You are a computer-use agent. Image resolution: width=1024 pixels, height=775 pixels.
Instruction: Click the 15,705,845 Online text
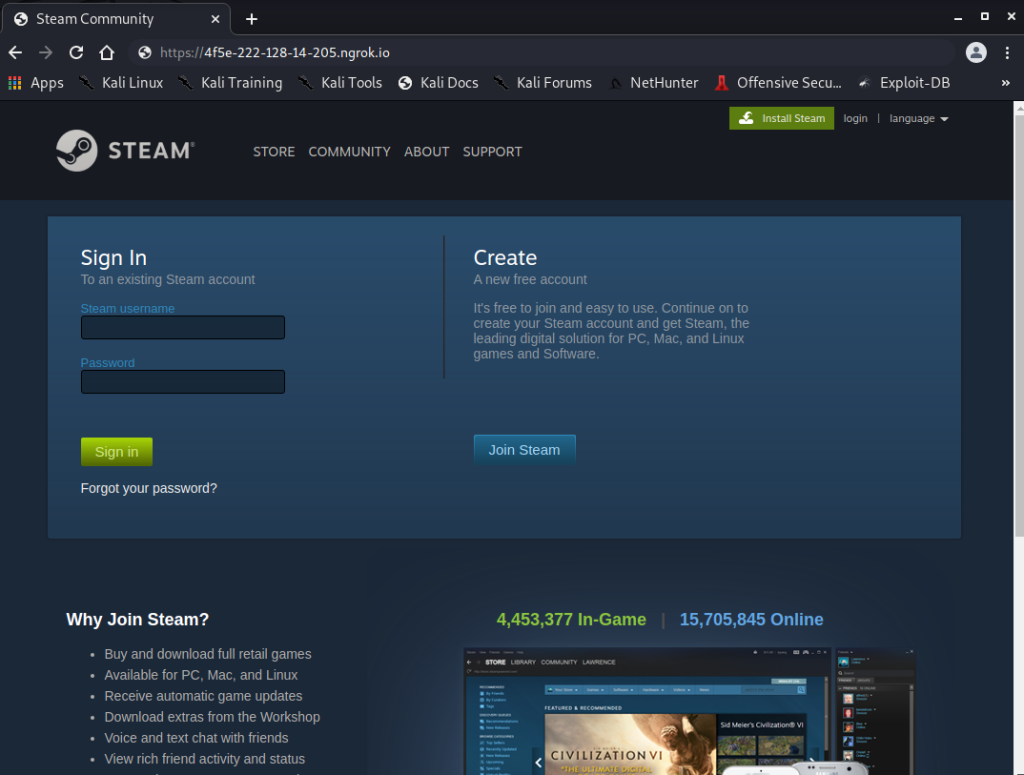(x=752, y=620)
